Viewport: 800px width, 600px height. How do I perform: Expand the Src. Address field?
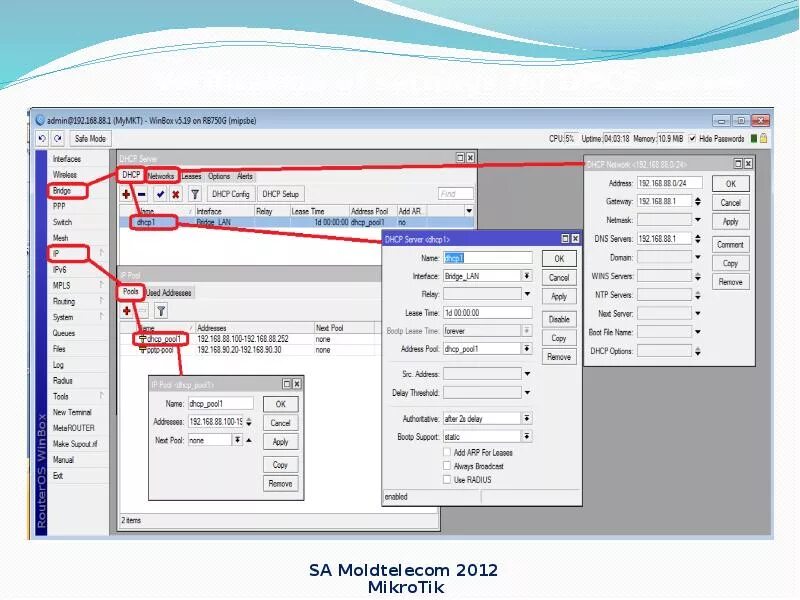coord(527,374)
